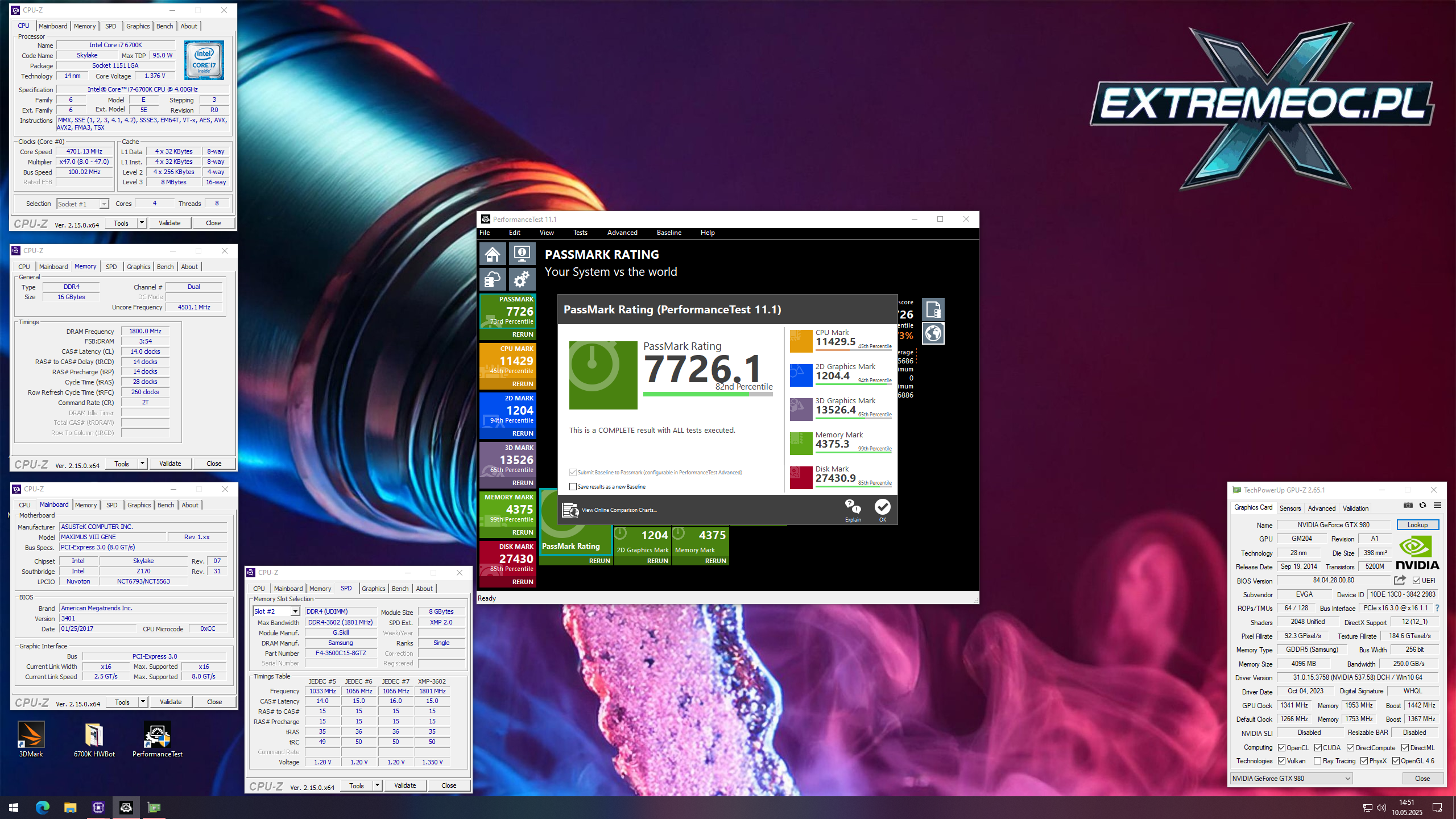Click GPU-Z refresh icon

coord(1422,505)
